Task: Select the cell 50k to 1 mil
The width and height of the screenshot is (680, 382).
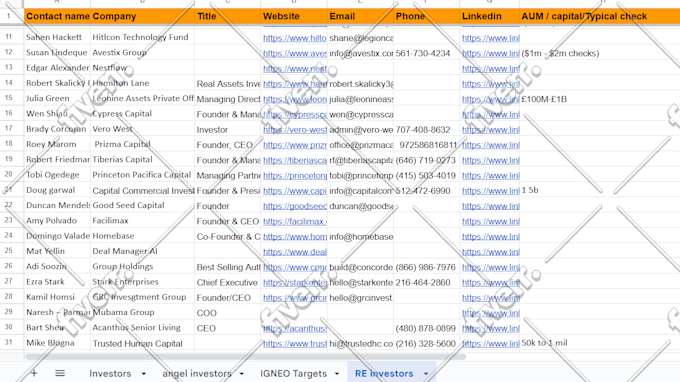Action: tap(600, 343)
